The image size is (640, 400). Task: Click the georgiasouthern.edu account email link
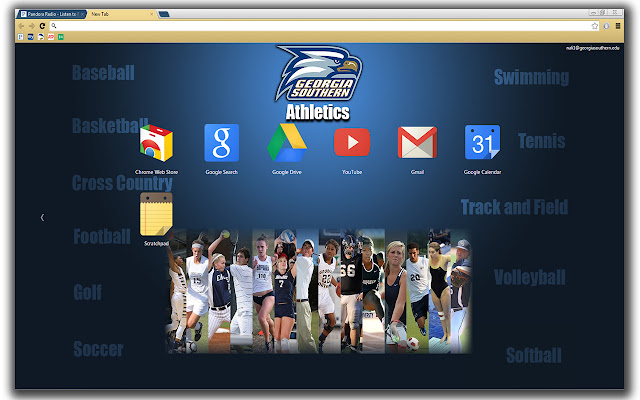593,48
